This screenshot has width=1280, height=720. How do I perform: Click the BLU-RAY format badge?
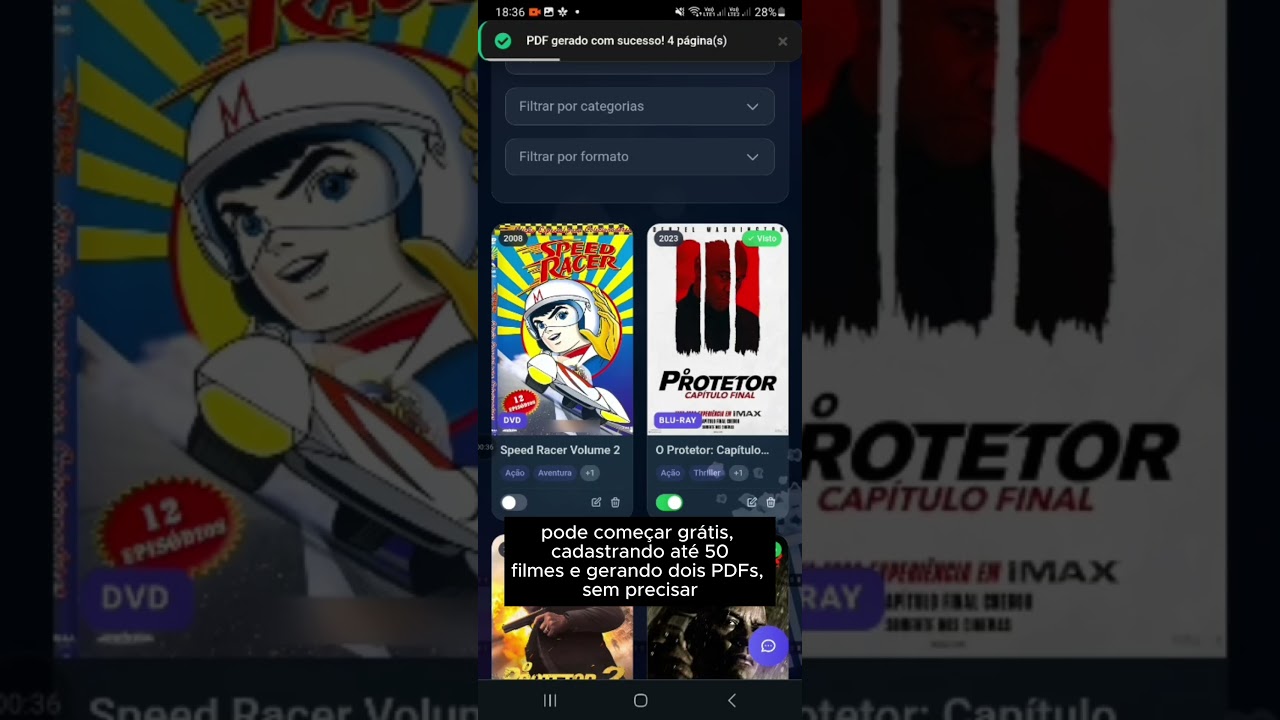tap(677, 420)
